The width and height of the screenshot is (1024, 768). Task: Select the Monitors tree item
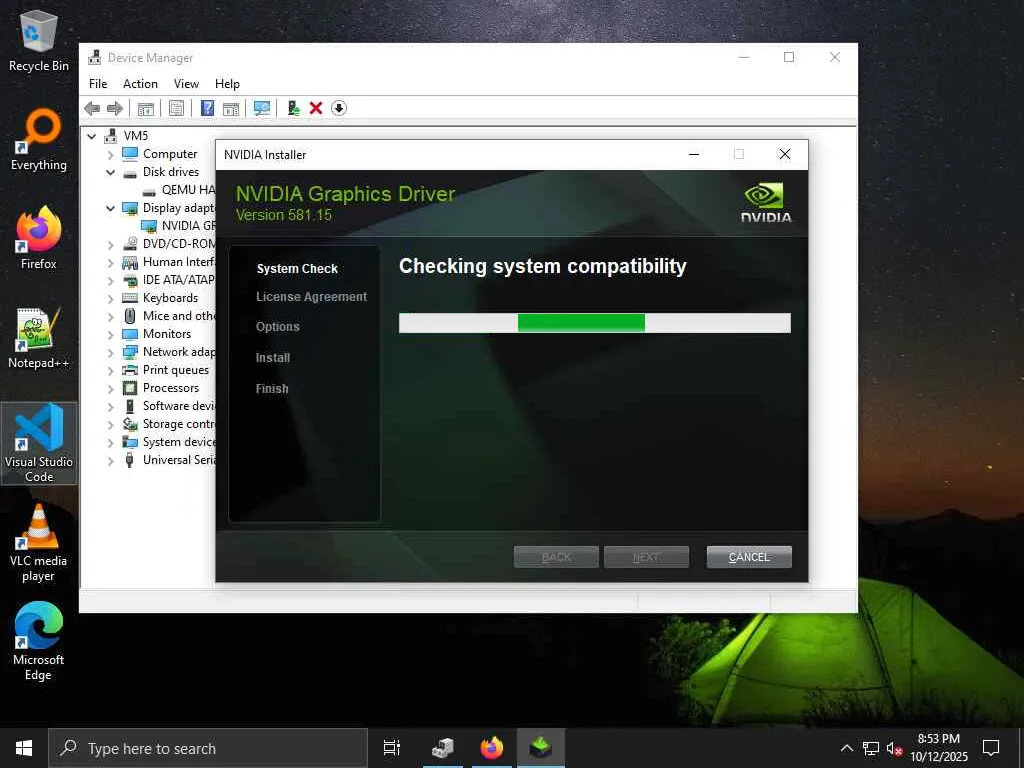(167, 334)
